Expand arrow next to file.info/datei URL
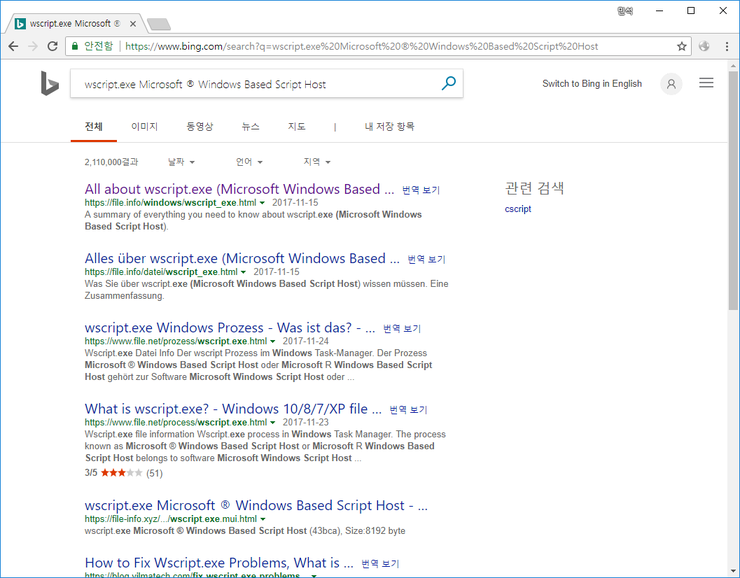740x578 pixels. (x=244, y=272)
